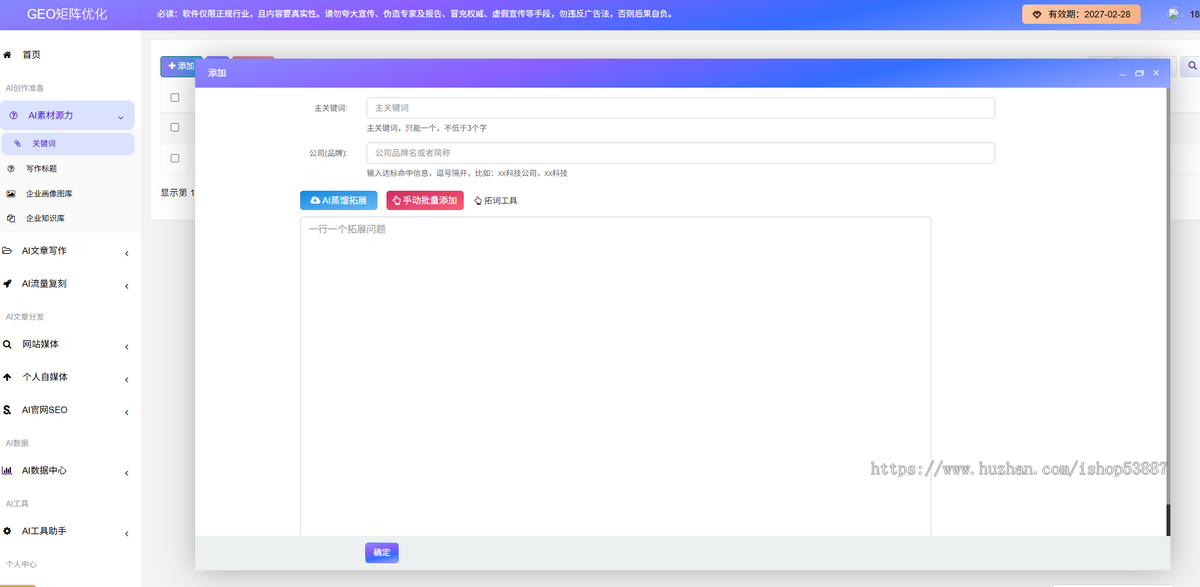Image resolution: width=1200 pixels, height=587 pixels.
Task: Click the magnifier icon beside 网站媒体
Action: (x=8, y=344)
